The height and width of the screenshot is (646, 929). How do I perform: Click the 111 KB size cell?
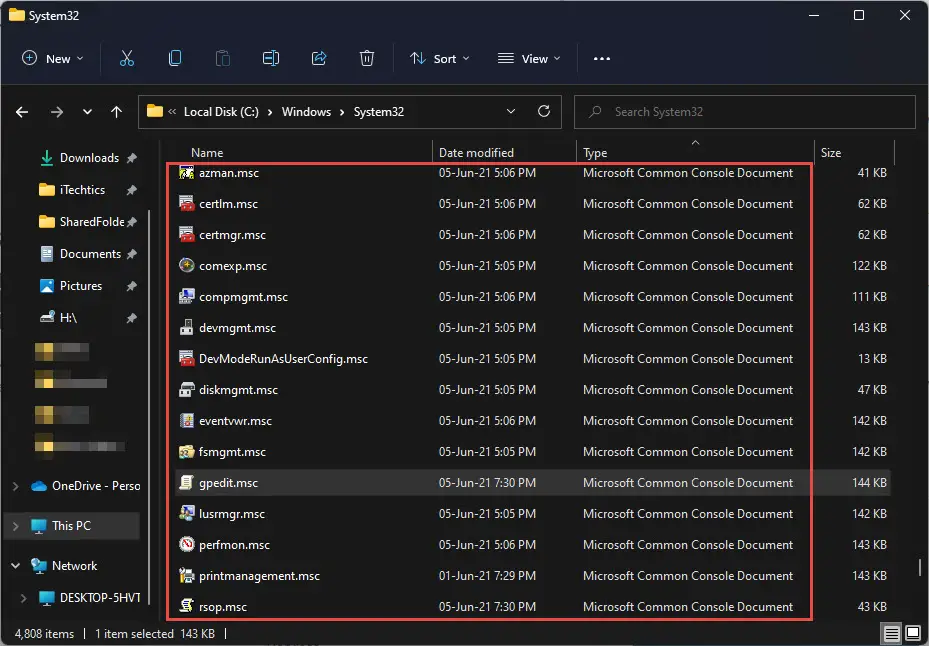click(869, 296)
